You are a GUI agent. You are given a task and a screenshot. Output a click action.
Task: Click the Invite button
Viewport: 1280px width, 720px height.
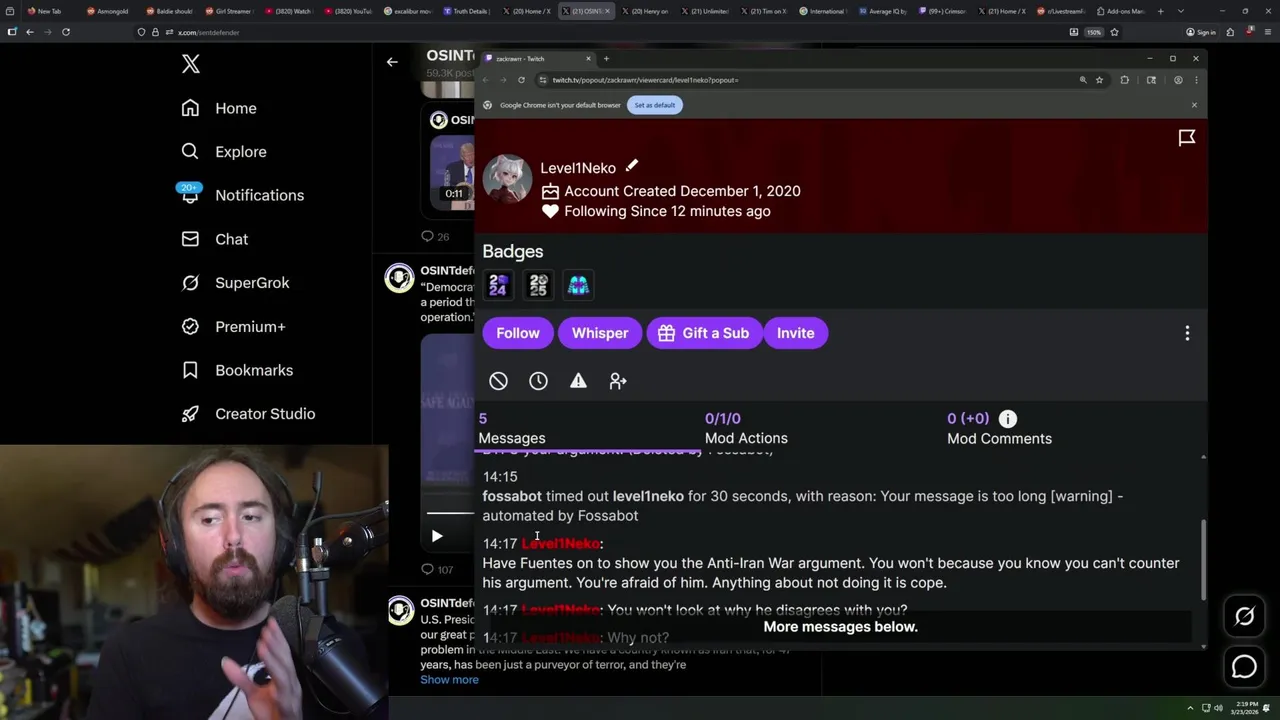point(796,333)
